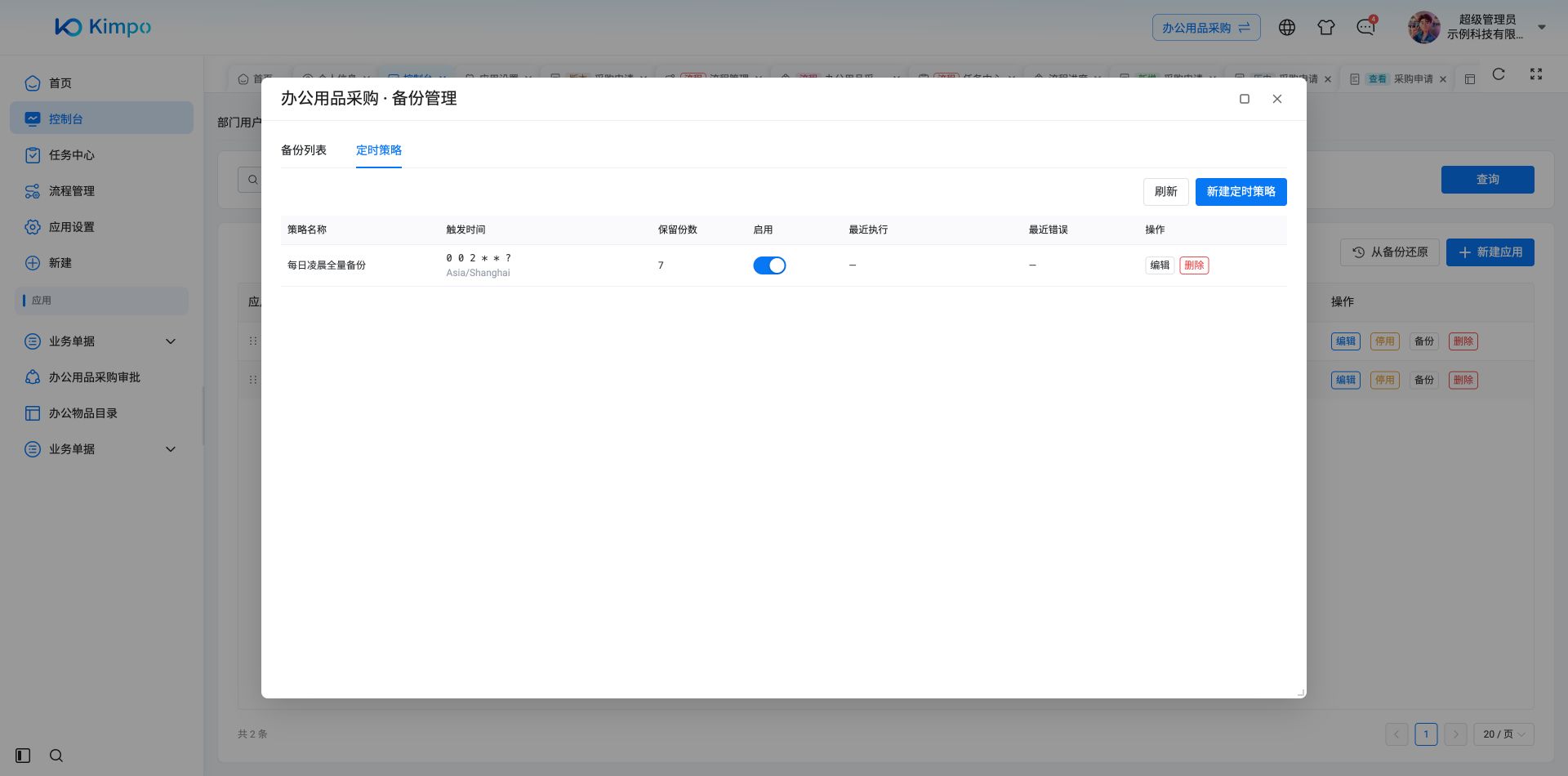
Task: Open sidebar search magnifier icon
Action: 56,756
